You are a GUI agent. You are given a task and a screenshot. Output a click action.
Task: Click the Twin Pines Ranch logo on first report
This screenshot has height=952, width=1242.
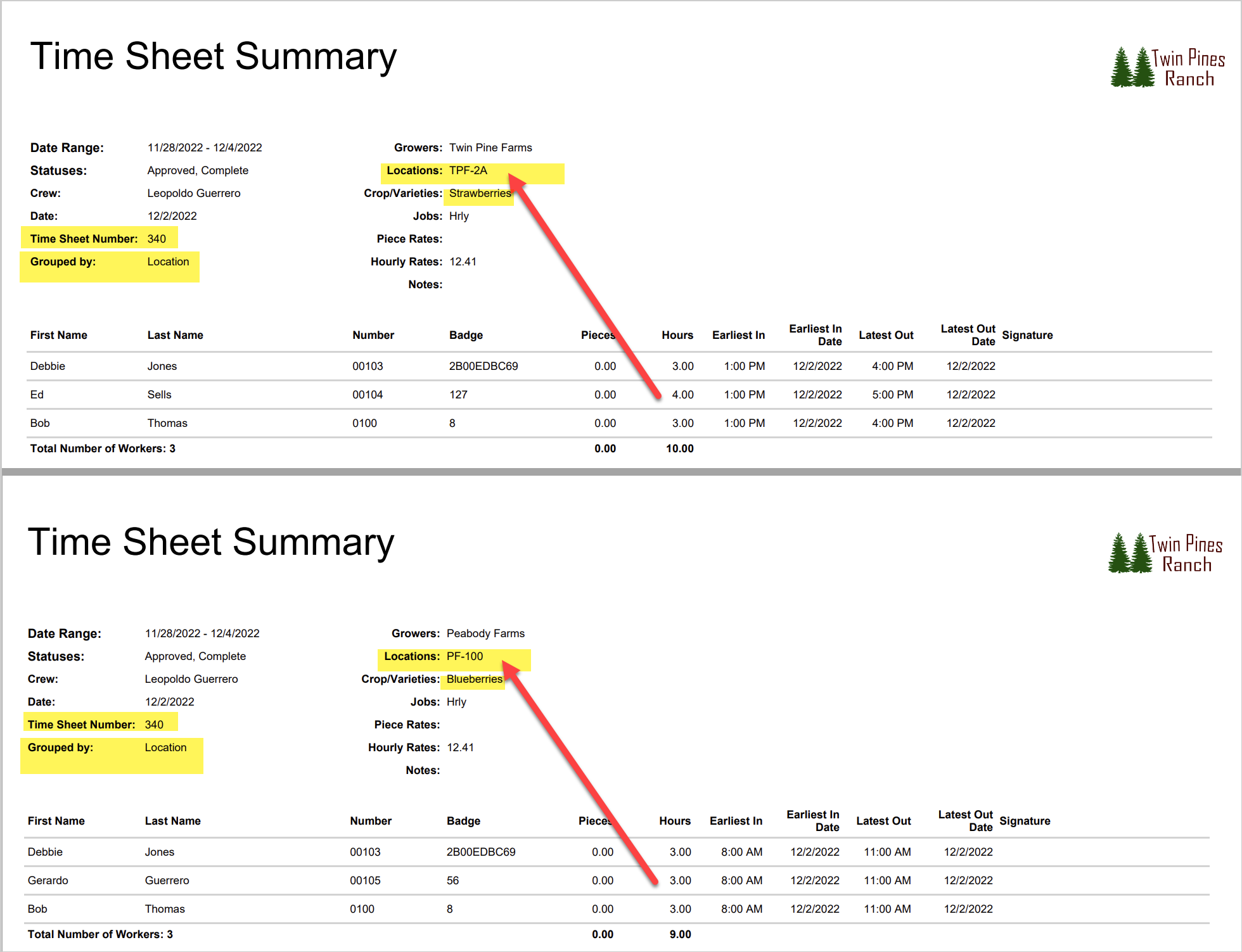pos(1167,67)
